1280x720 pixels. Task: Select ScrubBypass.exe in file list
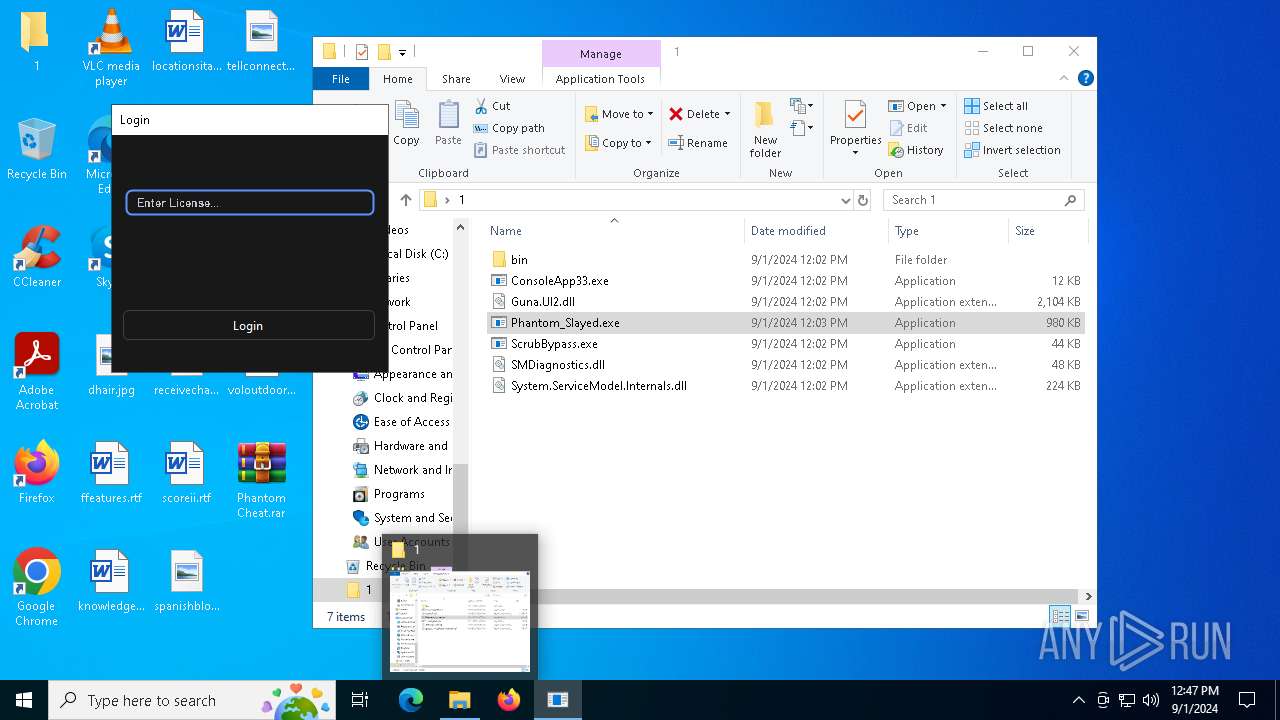[785, 344]
